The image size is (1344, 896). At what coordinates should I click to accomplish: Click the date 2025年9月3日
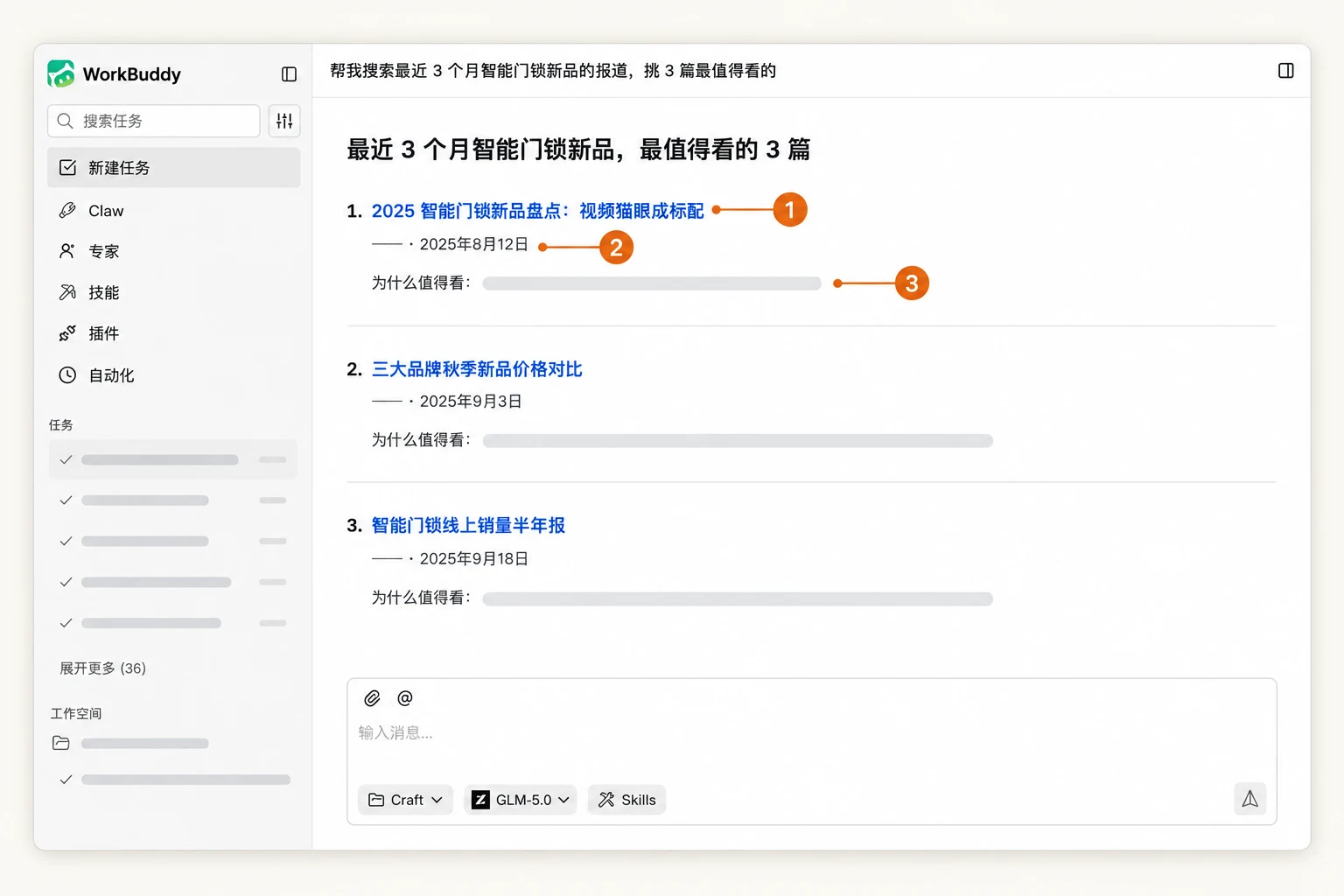coord(471,401)
